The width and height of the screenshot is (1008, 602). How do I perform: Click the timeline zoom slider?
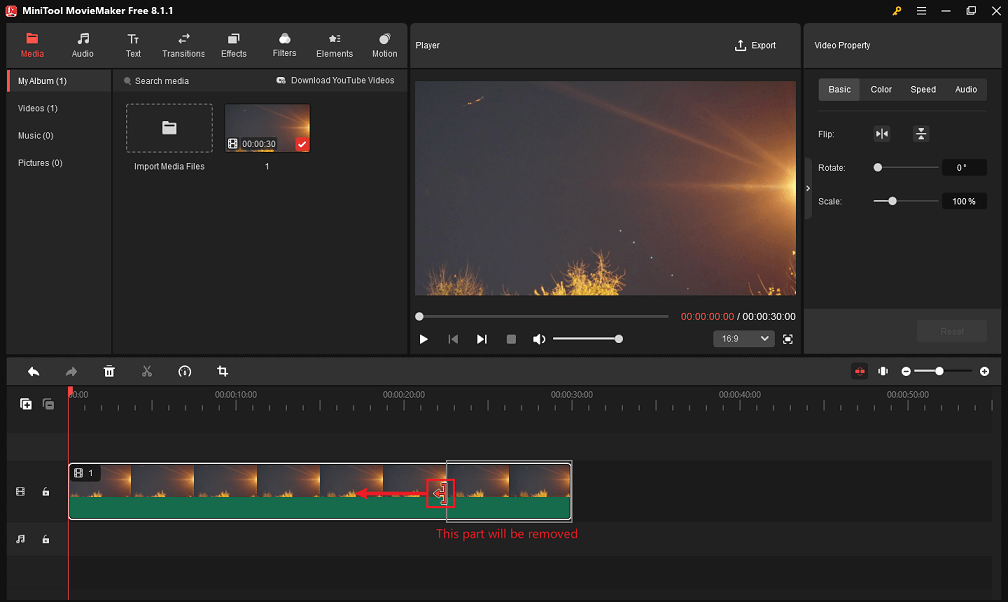pos(943,371)
